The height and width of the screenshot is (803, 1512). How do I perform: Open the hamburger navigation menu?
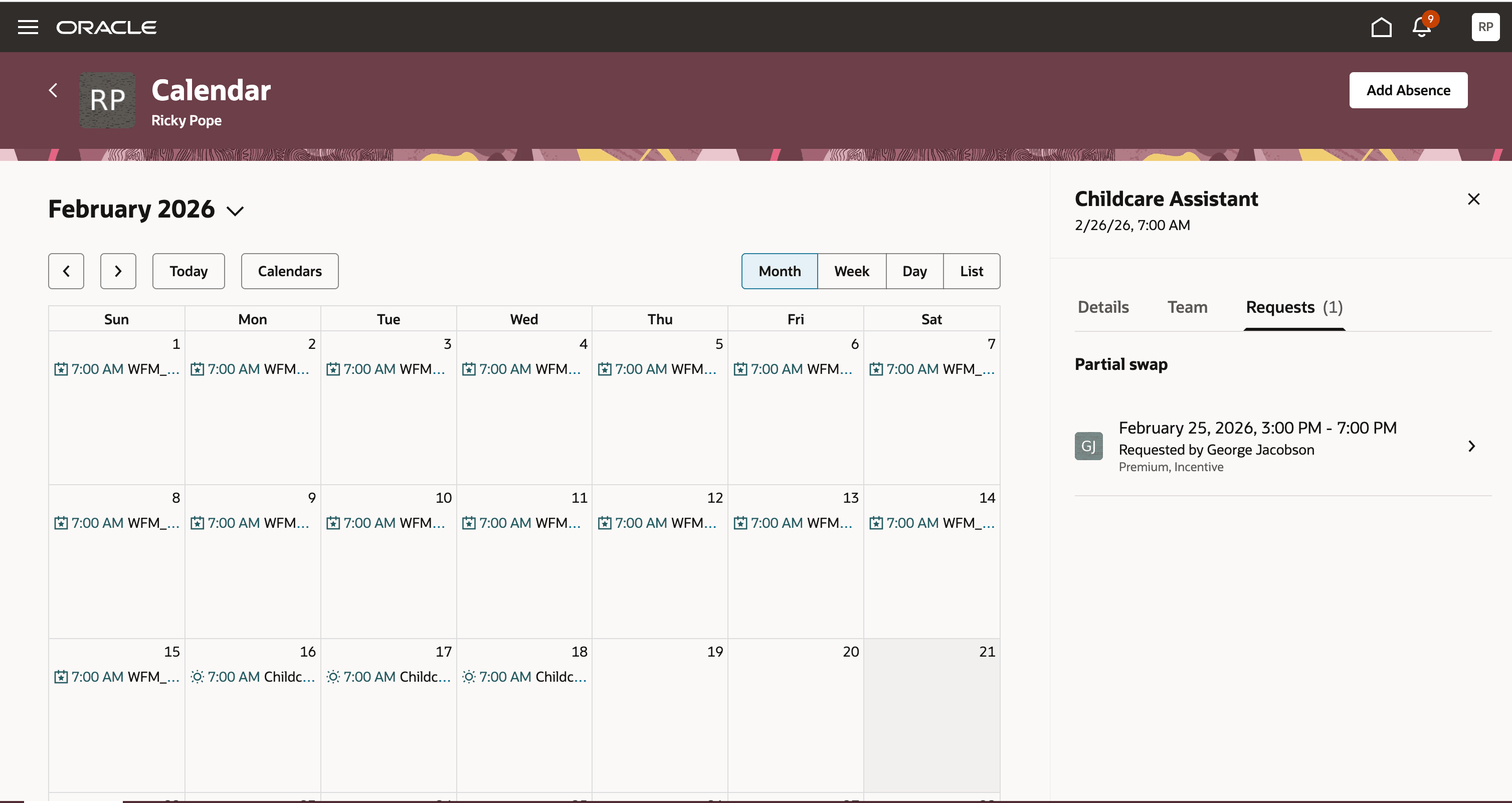click(28, 27)
